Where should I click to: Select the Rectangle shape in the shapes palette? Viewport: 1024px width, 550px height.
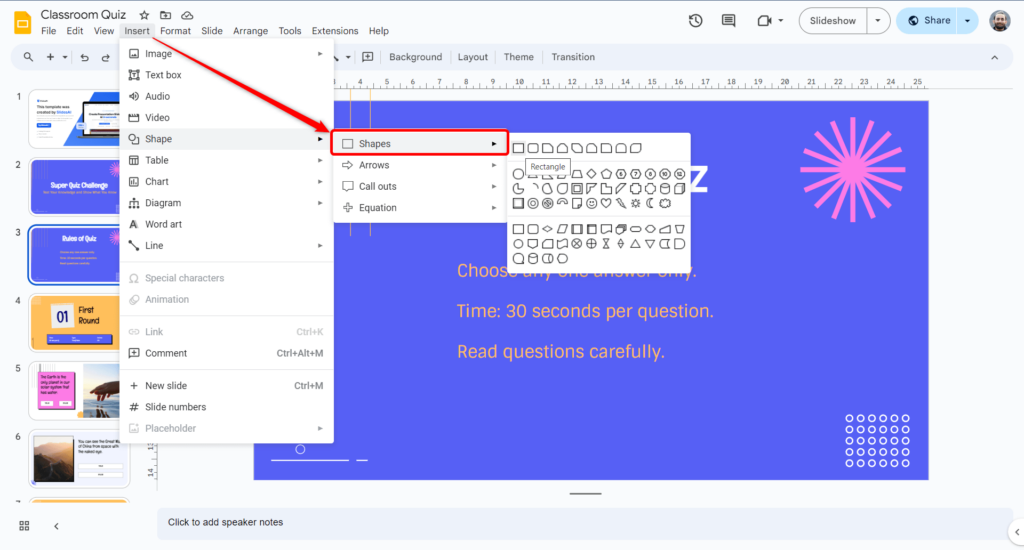click(518, 148)
